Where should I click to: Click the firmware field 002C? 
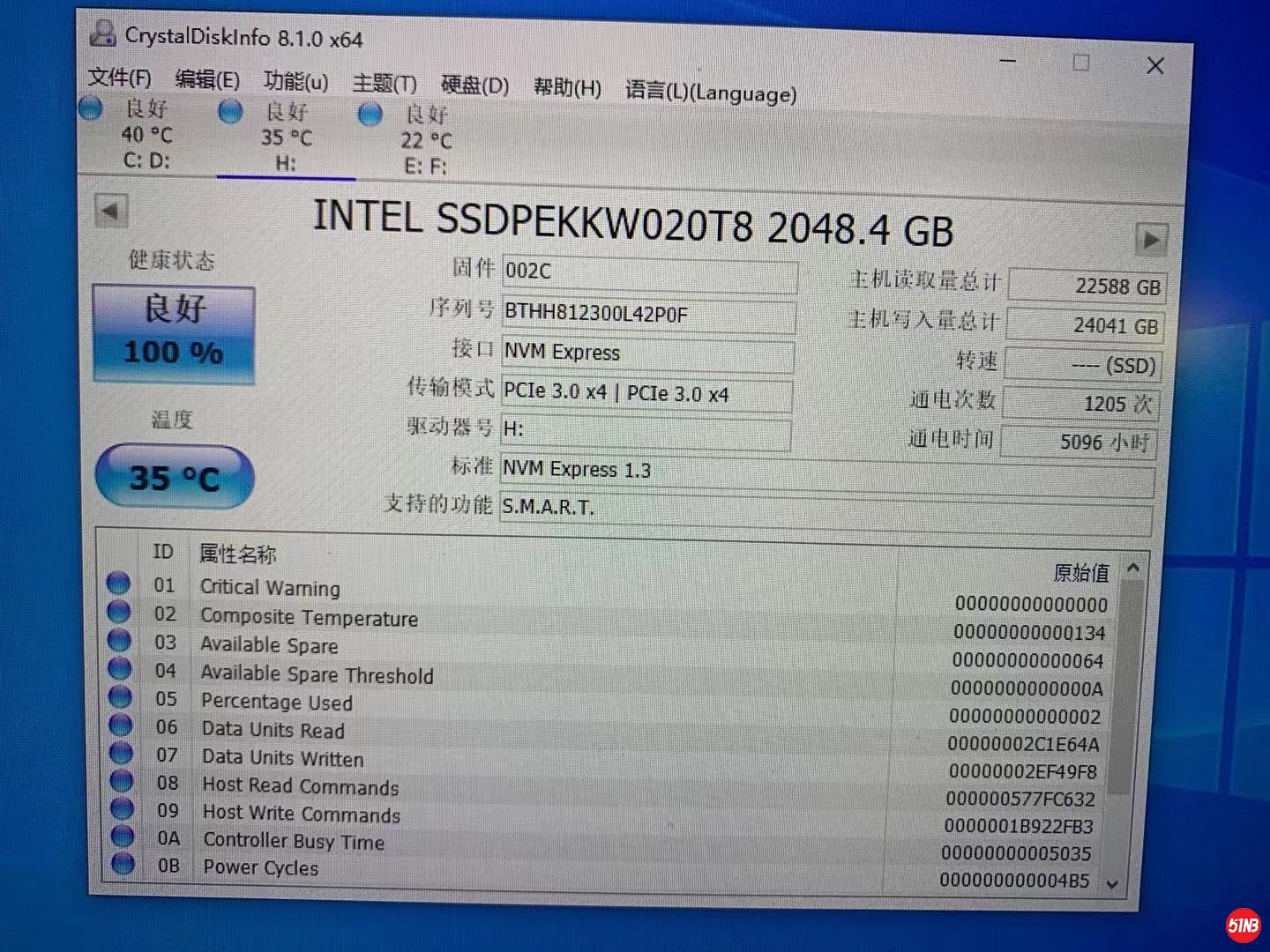pyautogui.click(x=650, y=273)
